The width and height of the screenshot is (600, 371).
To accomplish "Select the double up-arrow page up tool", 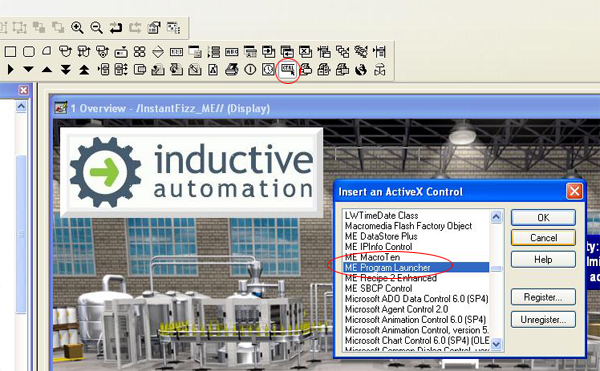I will pos(84,70).
